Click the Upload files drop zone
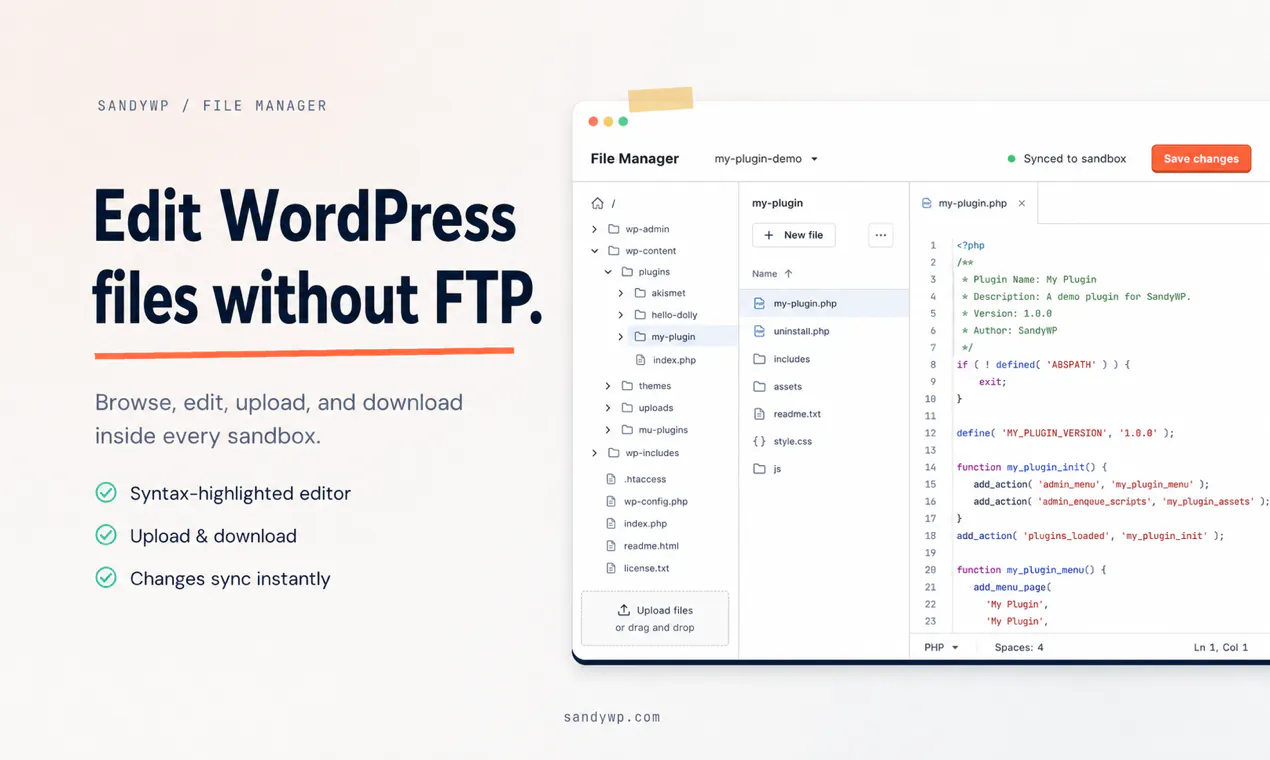 click(655, 618)
